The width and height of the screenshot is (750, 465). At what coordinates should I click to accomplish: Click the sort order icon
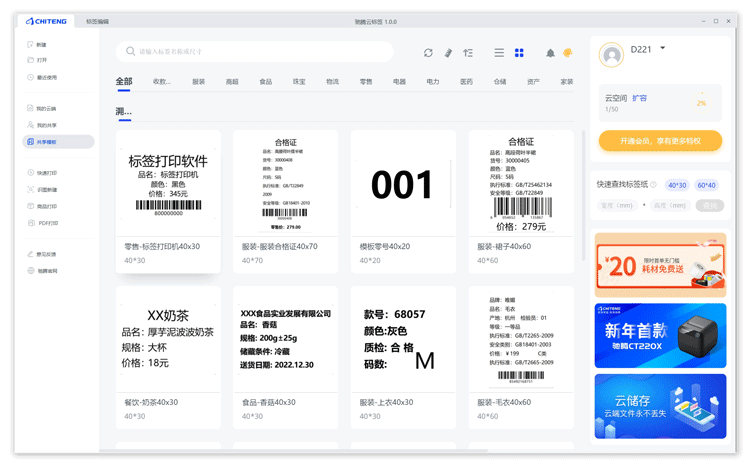[467, 52]
